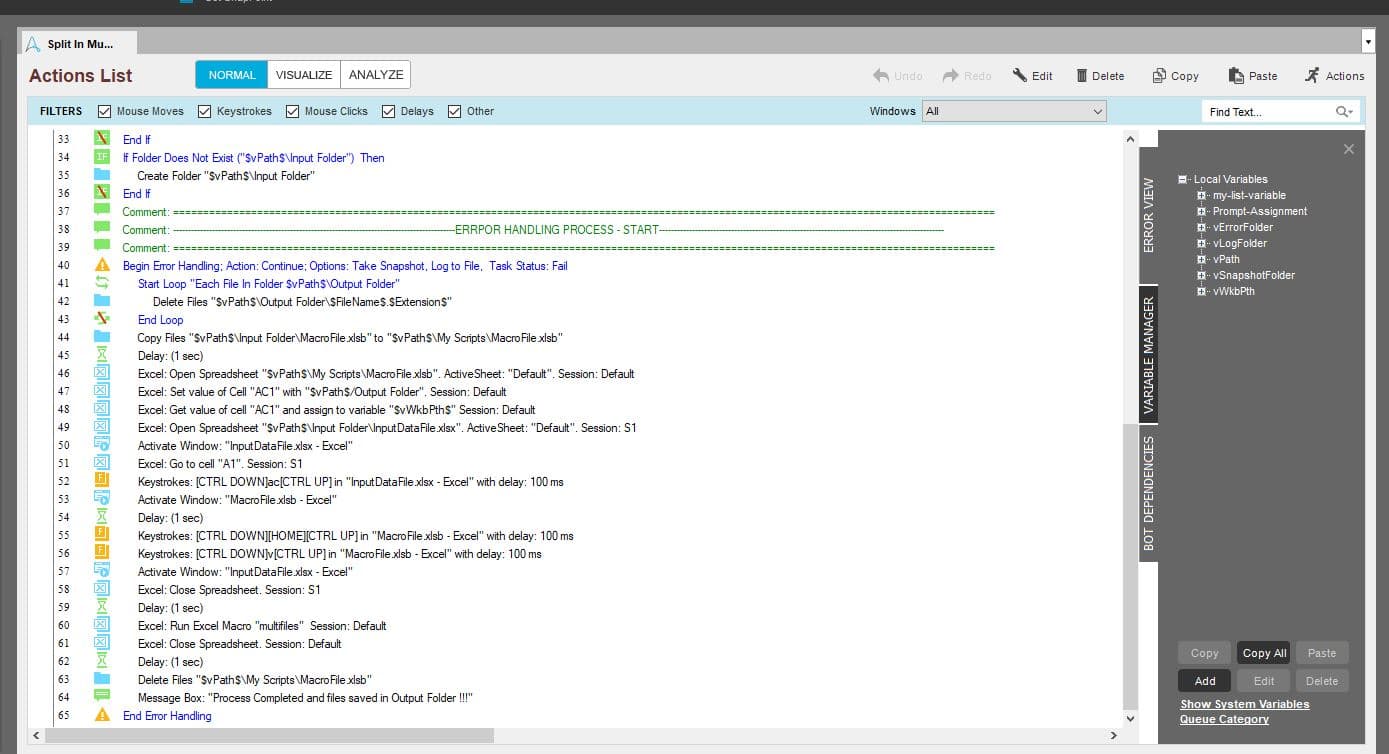The height and width of the screenshot is (754, 1389).
Task: Open the Show System Variables link
Action: coord(1244,704)
